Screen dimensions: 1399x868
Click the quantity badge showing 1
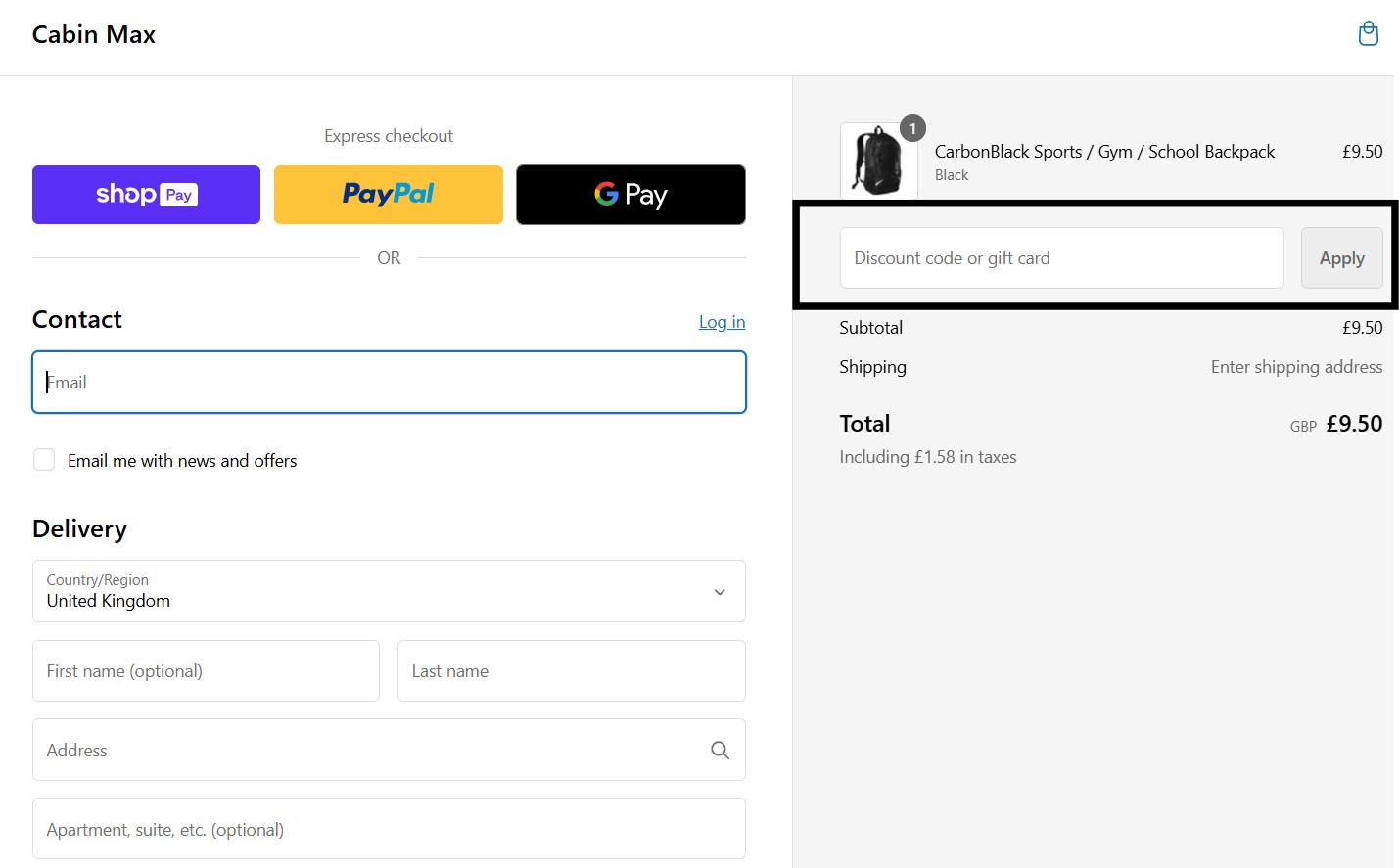click(x=912, y=128)
